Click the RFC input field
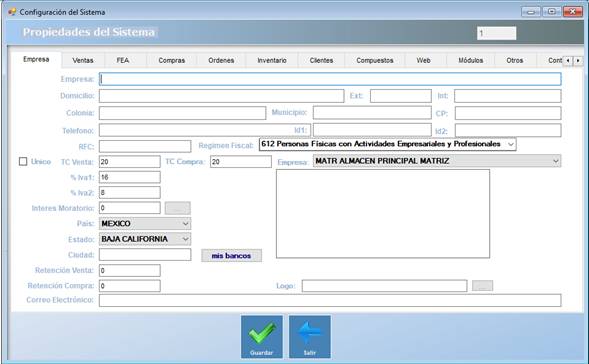The width and height of the screenshot is (589, 364). click(145, 146)
